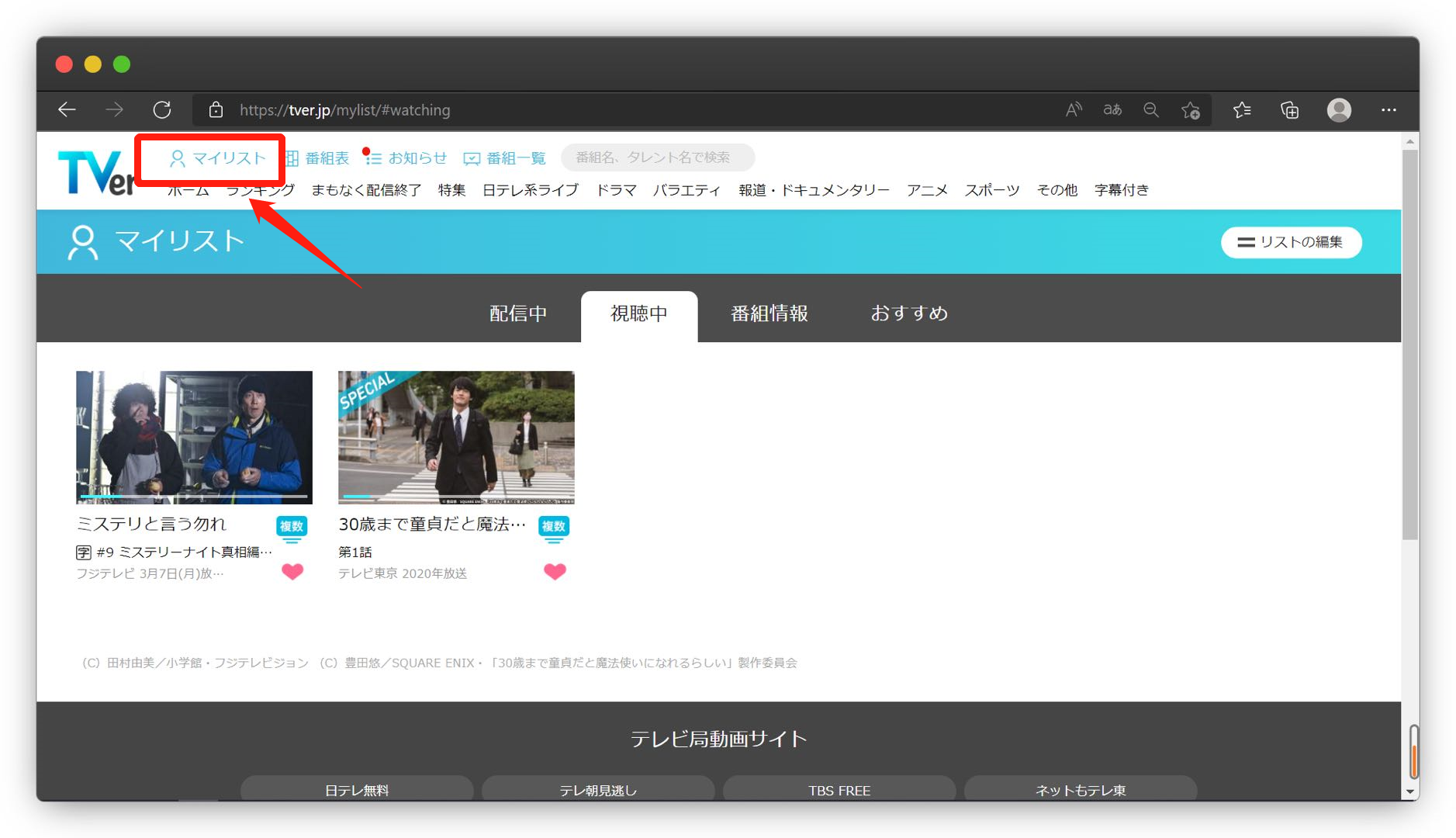Click the address bar URL
Screen dimensions: 1456x838
[x=344, y=110]
